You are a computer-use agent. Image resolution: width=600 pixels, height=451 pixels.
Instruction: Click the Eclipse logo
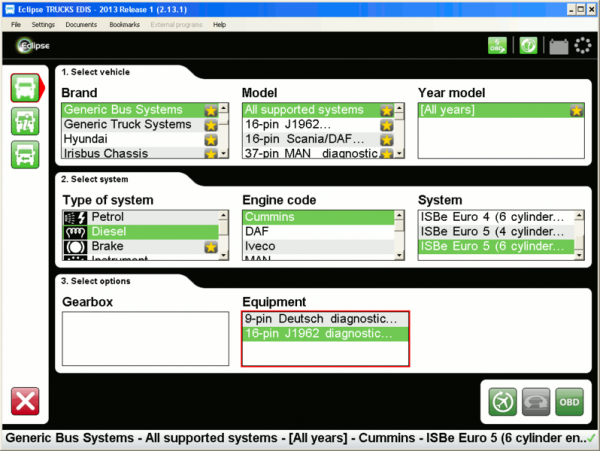[x=33, y=46]
